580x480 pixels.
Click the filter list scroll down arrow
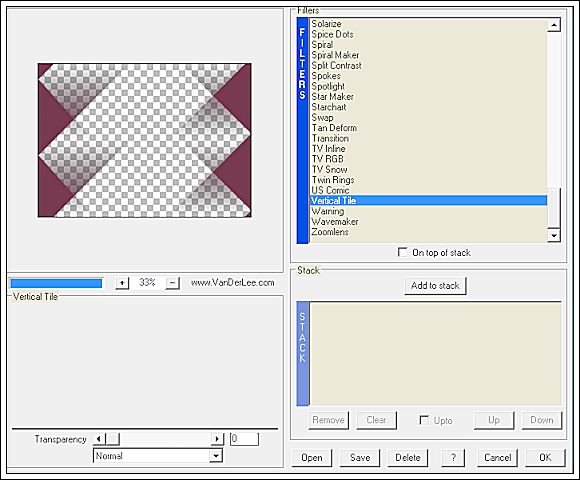coord(554,235)
